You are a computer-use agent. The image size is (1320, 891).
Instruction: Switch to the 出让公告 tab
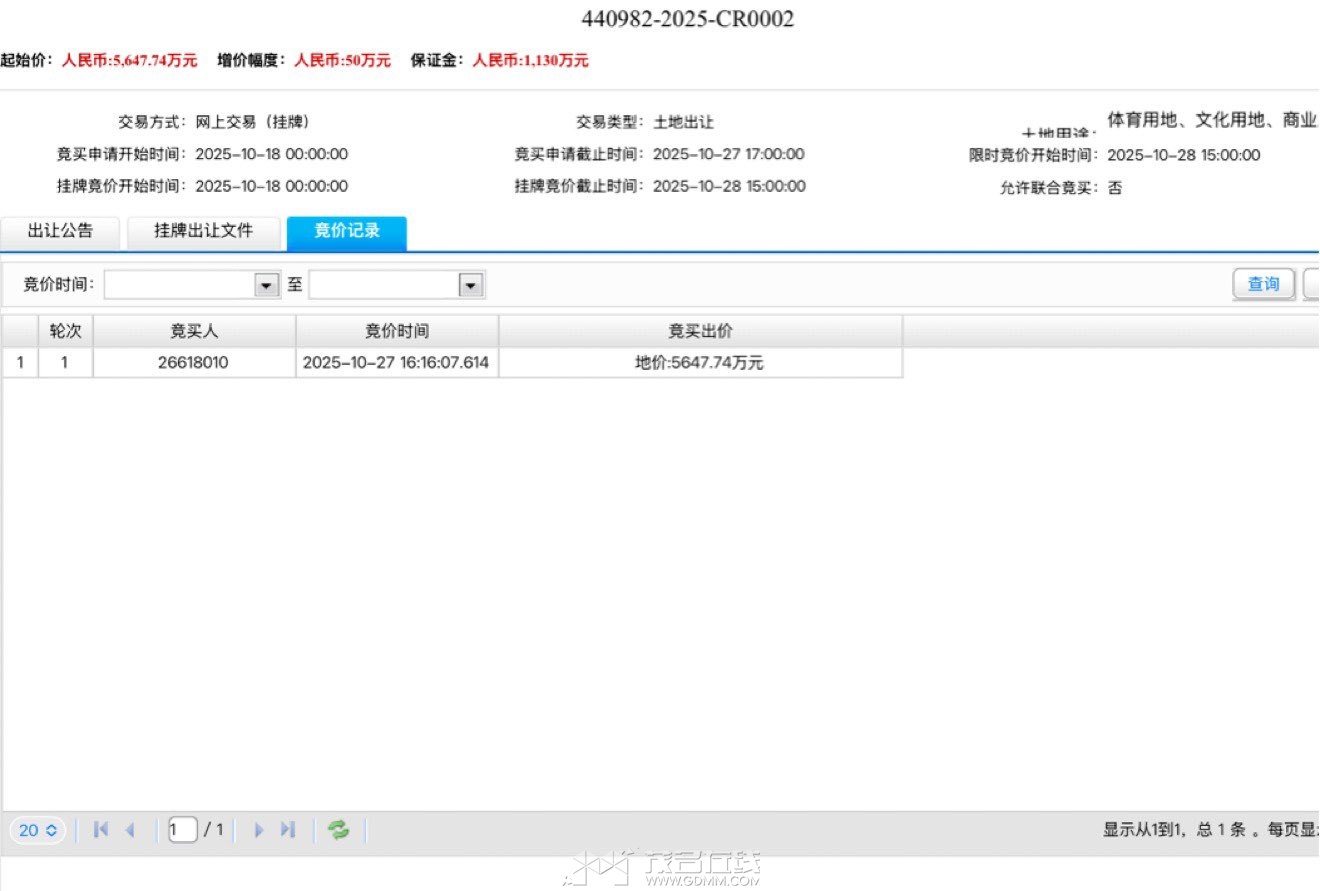click(60, 232)
